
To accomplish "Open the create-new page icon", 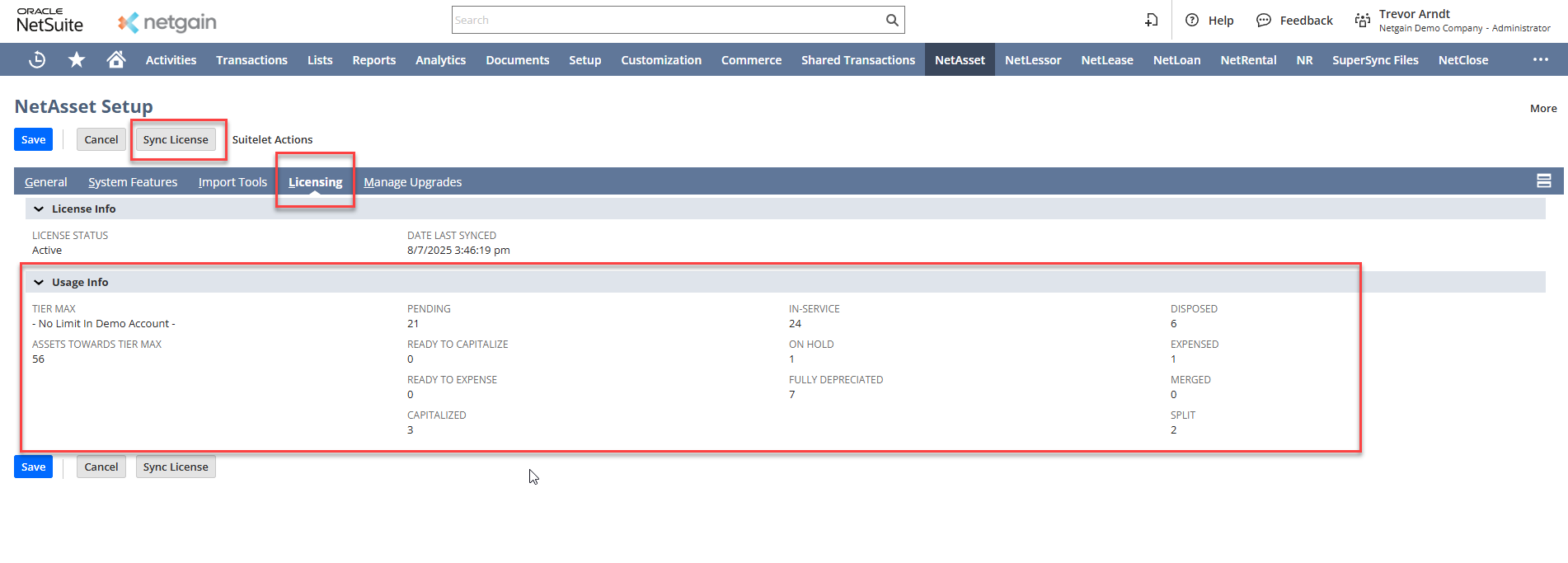I will 1152,20.
